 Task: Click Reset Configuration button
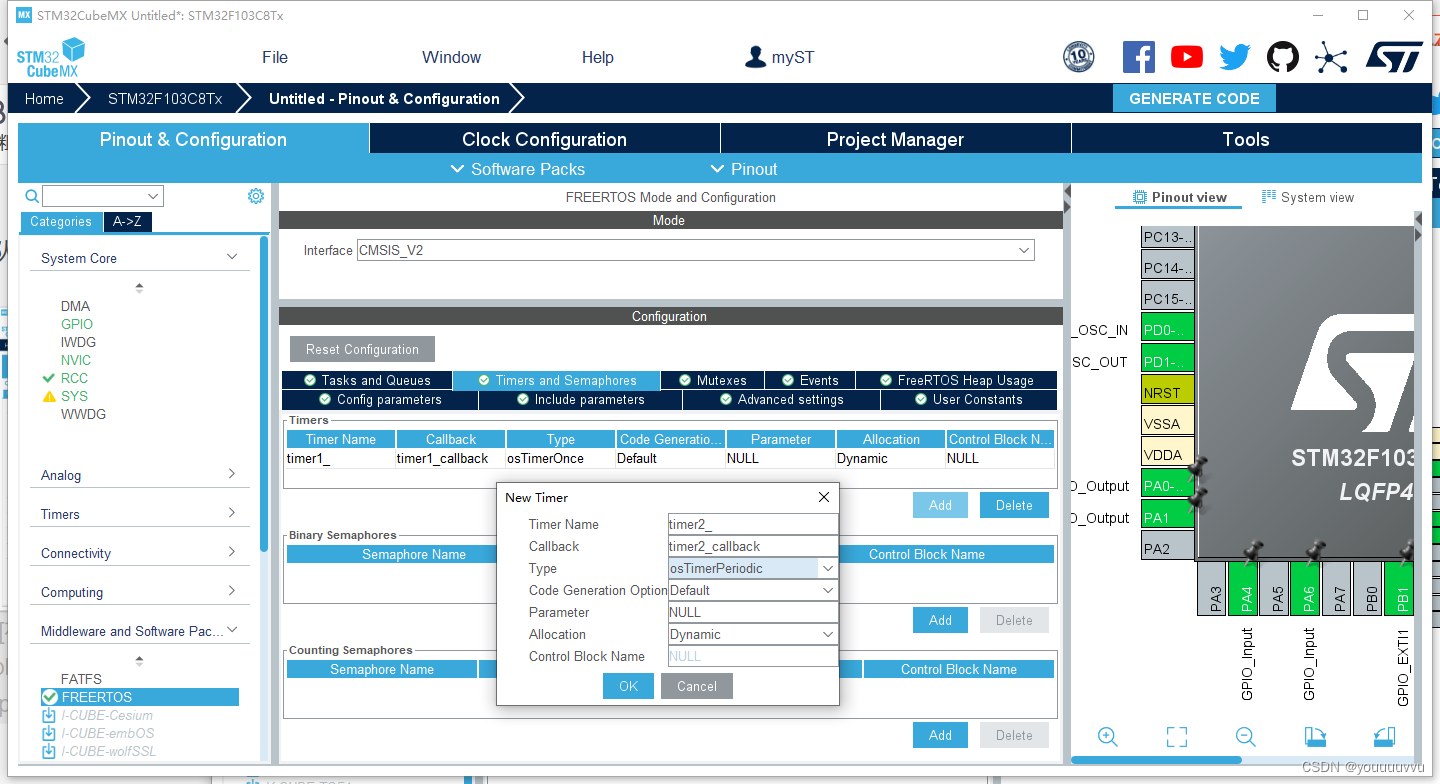[x=362, y=349]
